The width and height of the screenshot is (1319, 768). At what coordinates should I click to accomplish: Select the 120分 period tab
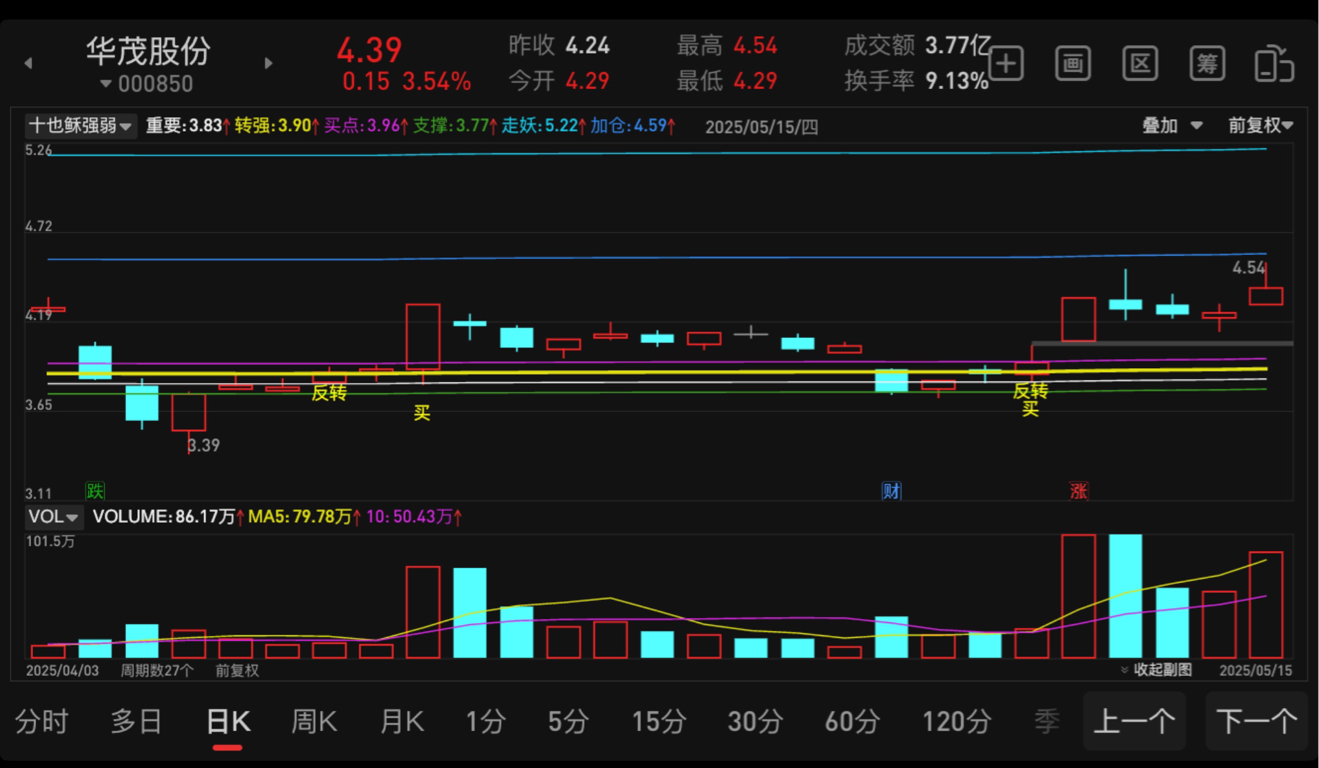(957, 721)
